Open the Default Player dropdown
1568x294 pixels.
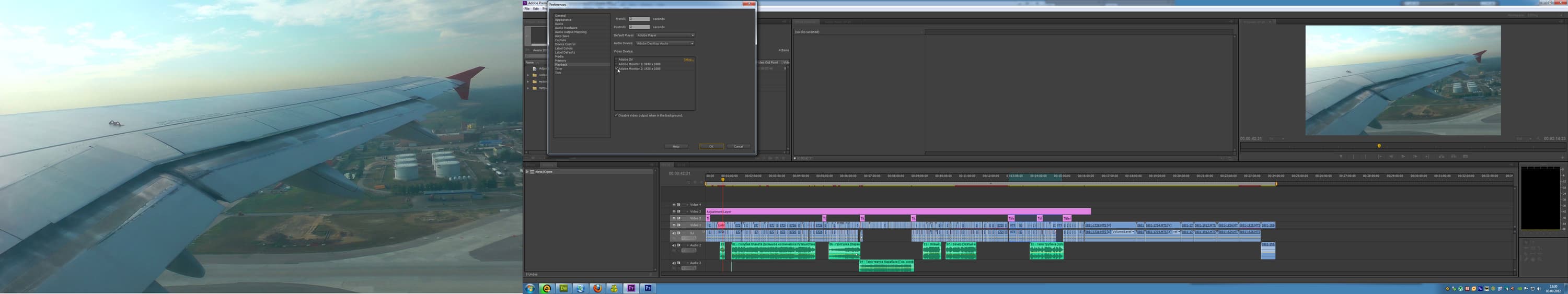665,36
